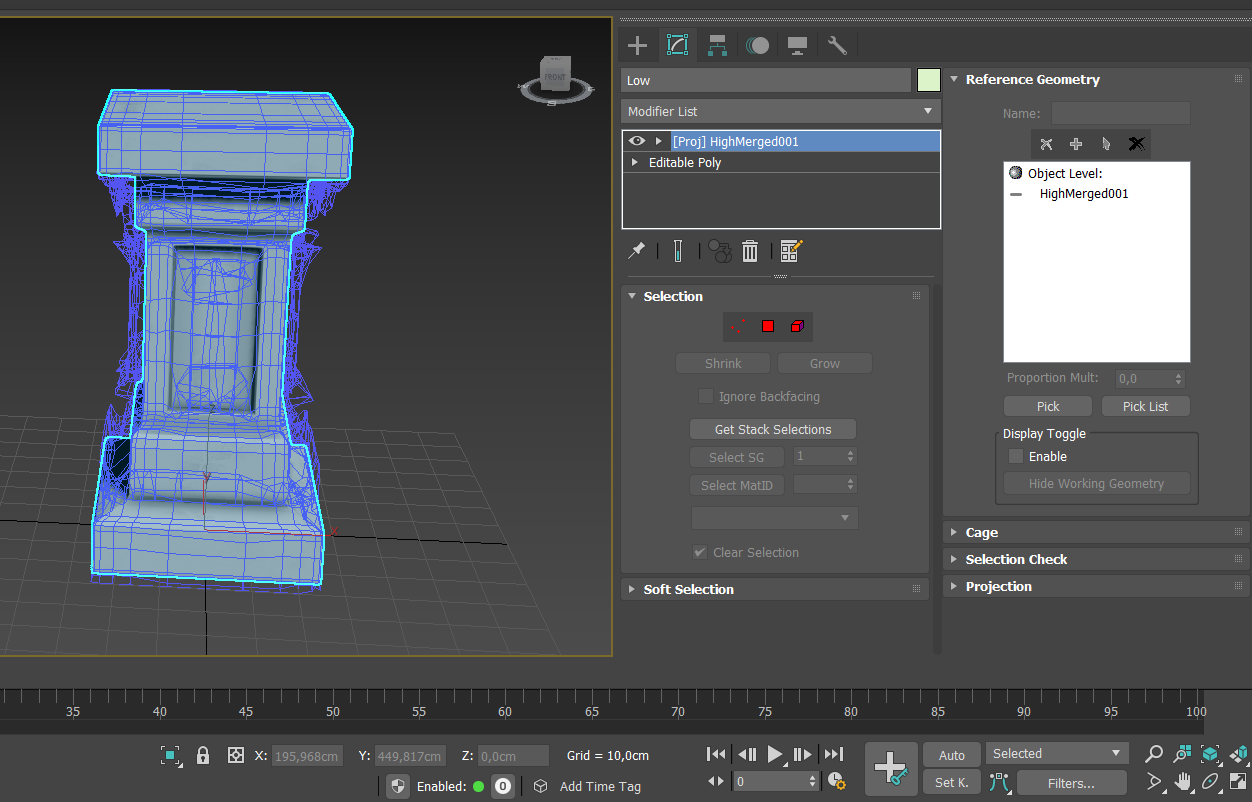Open the Modifier List dropdown

781,111
